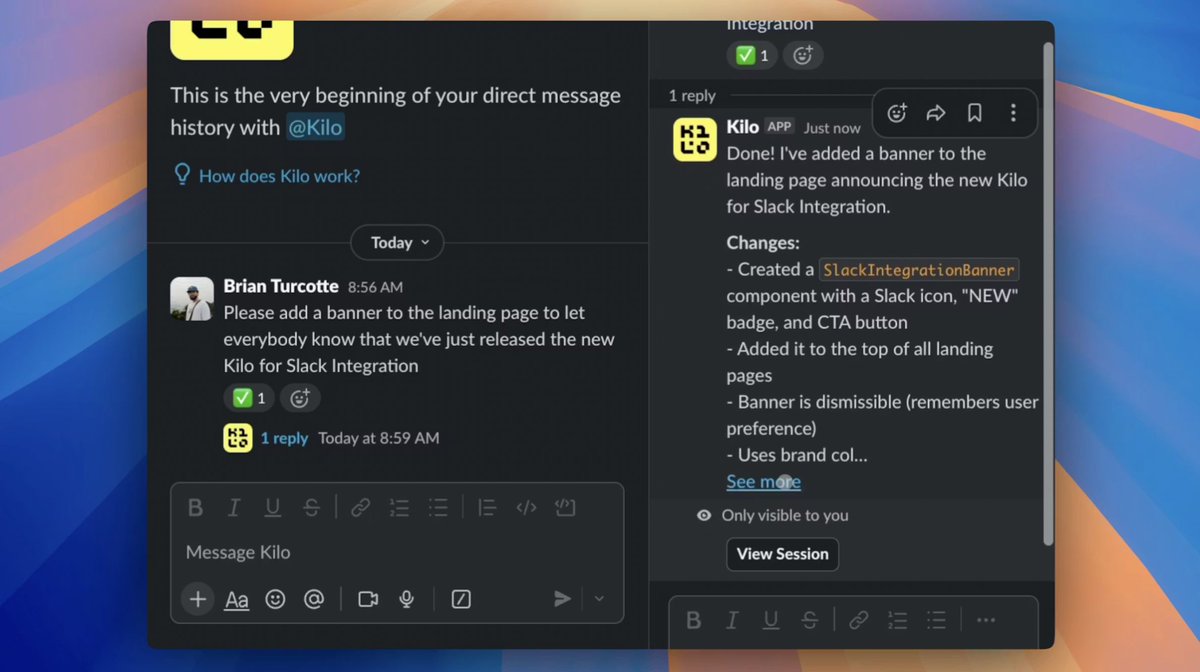This screenshot has width=1200, height=672.
Task: Forward the Kilo message
Action: click(936, 113)
